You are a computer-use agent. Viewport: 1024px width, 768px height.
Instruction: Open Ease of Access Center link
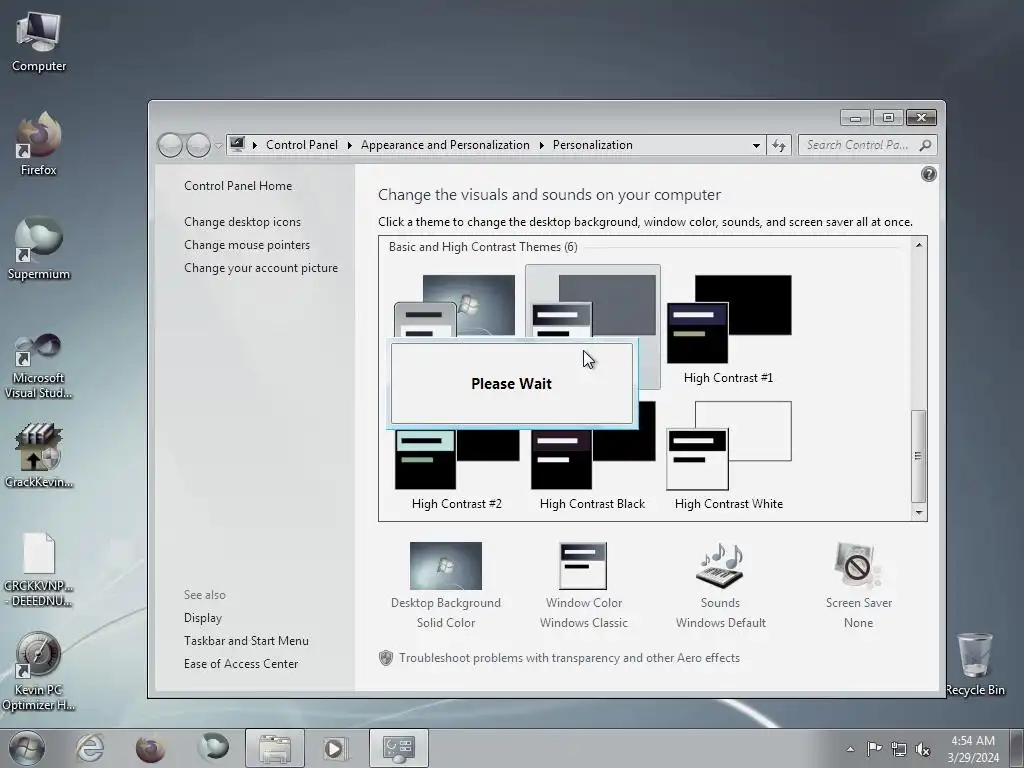tap(241, 664)
